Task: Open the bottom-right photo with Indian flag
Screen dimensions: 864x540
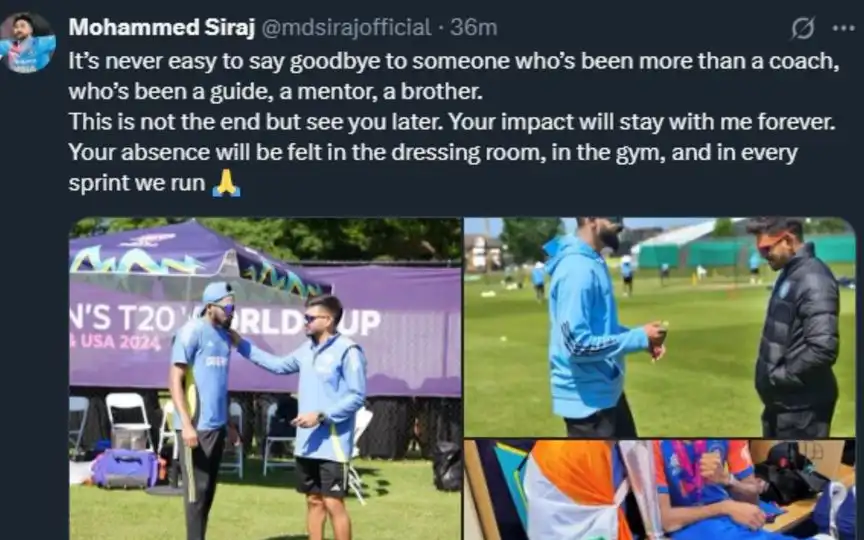Action: coord(660,490)
